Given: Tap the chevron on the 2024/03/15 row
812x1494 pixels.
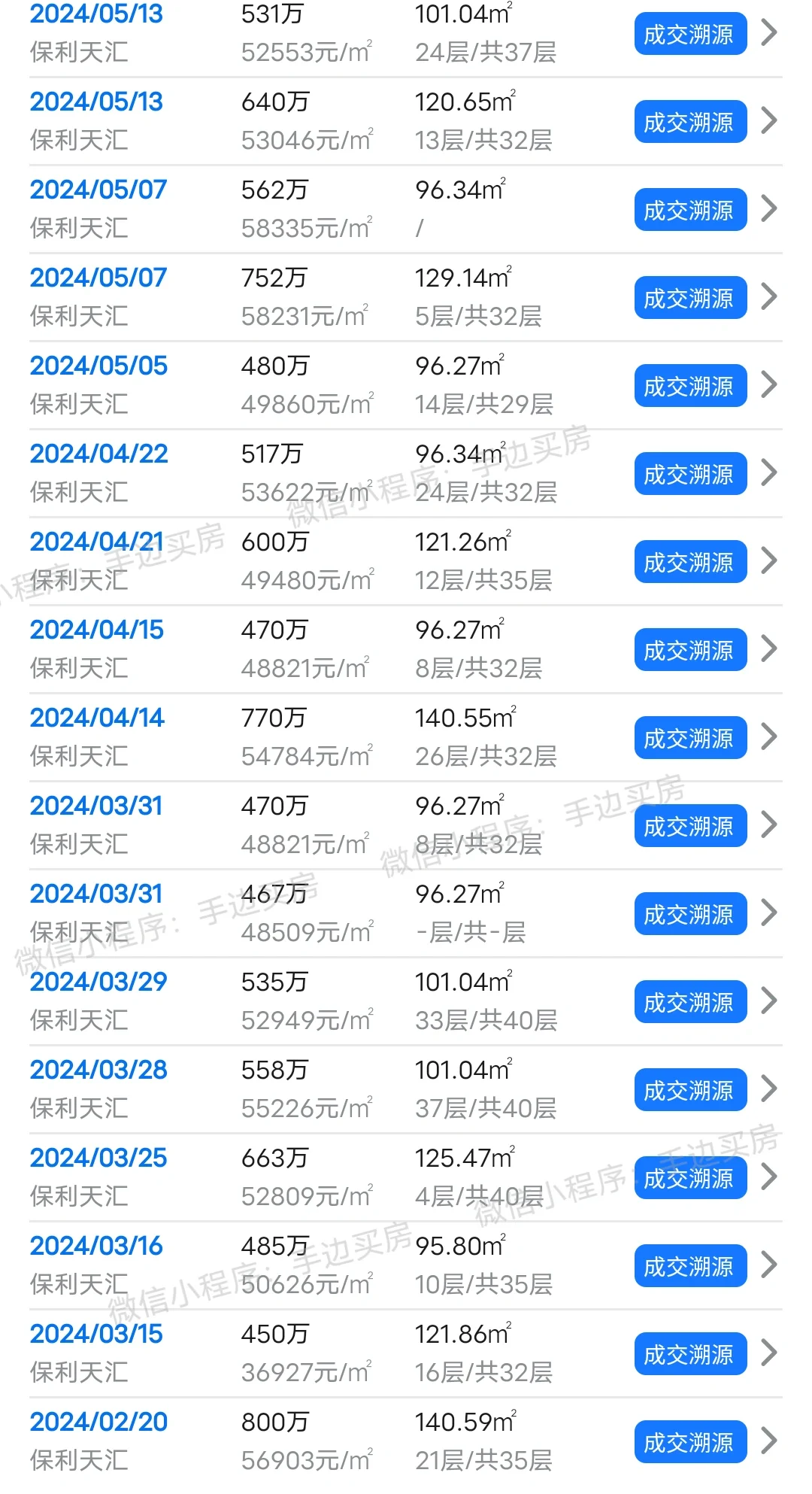Looking at the screenshot, I should point(768,1353).
